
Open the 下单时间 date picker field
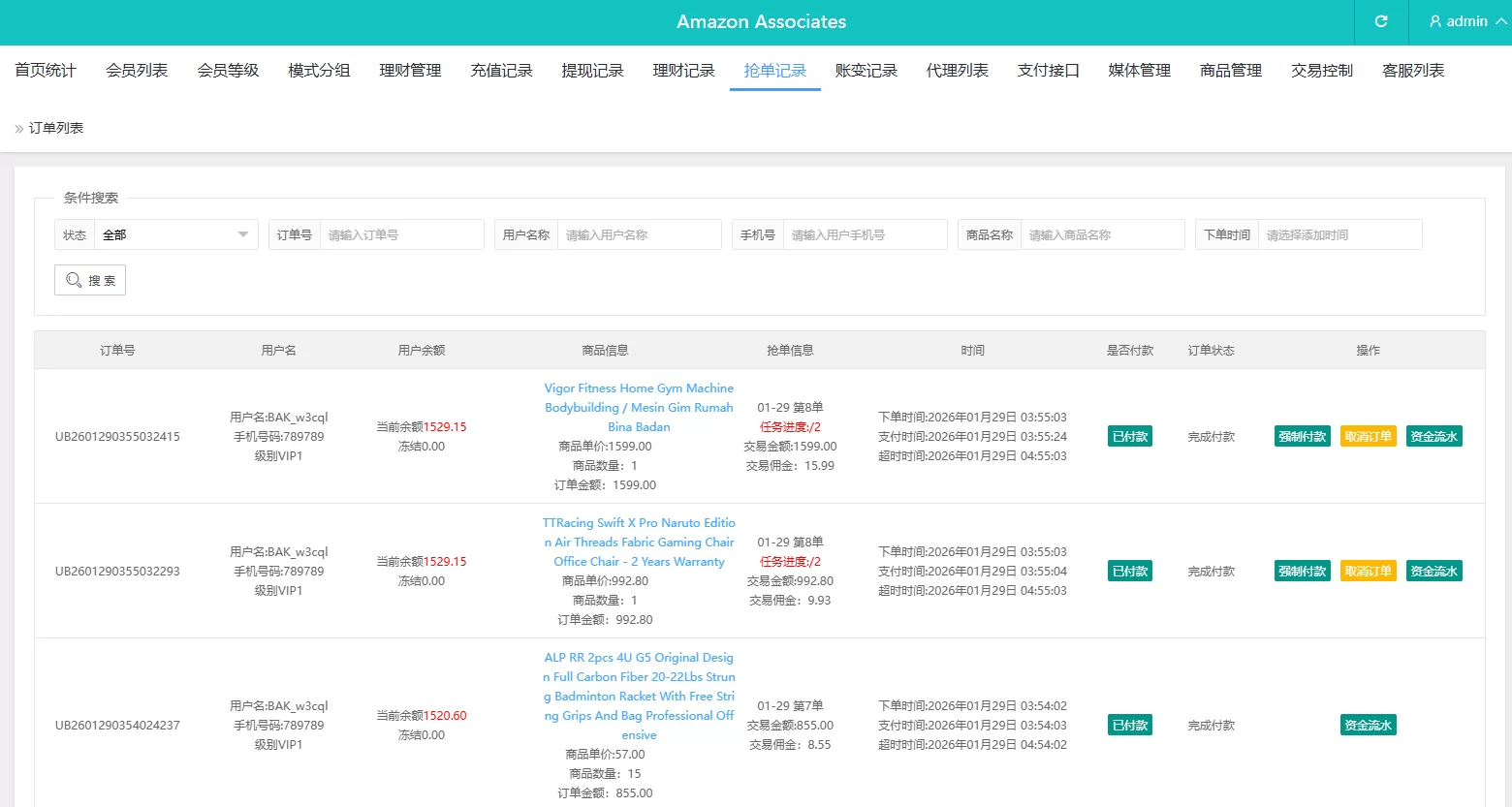(x=1339, y=234)
